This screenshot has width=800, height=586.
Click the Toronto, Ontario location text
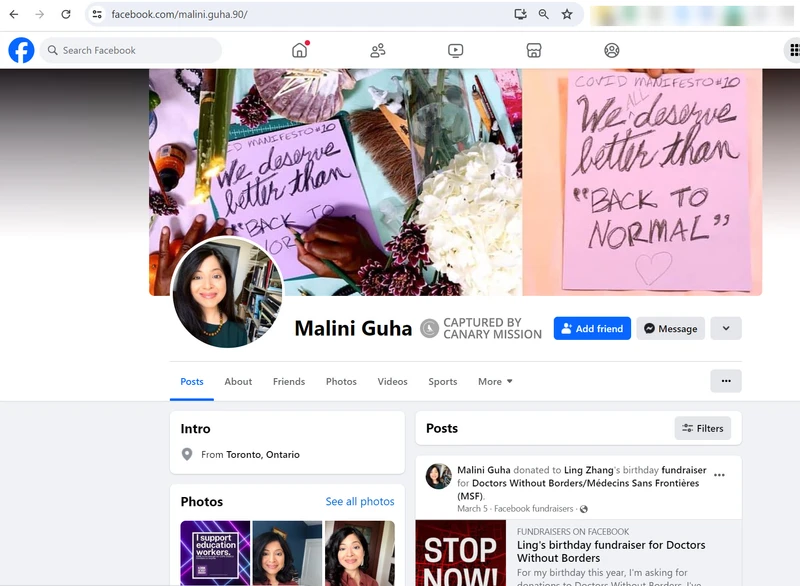263,454
